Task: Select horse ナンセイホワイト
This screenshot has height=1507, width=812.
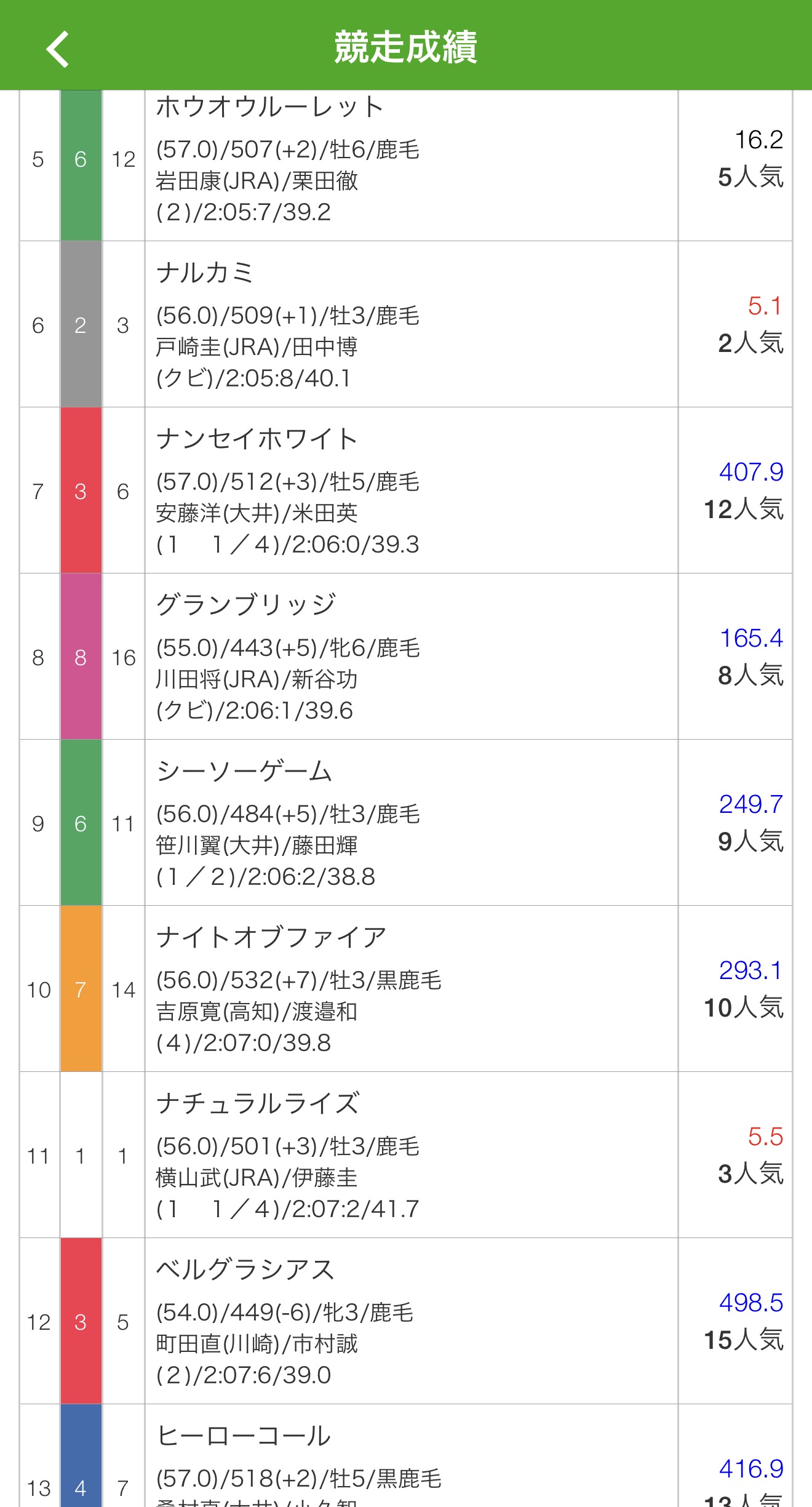Action: click(257, 439)
